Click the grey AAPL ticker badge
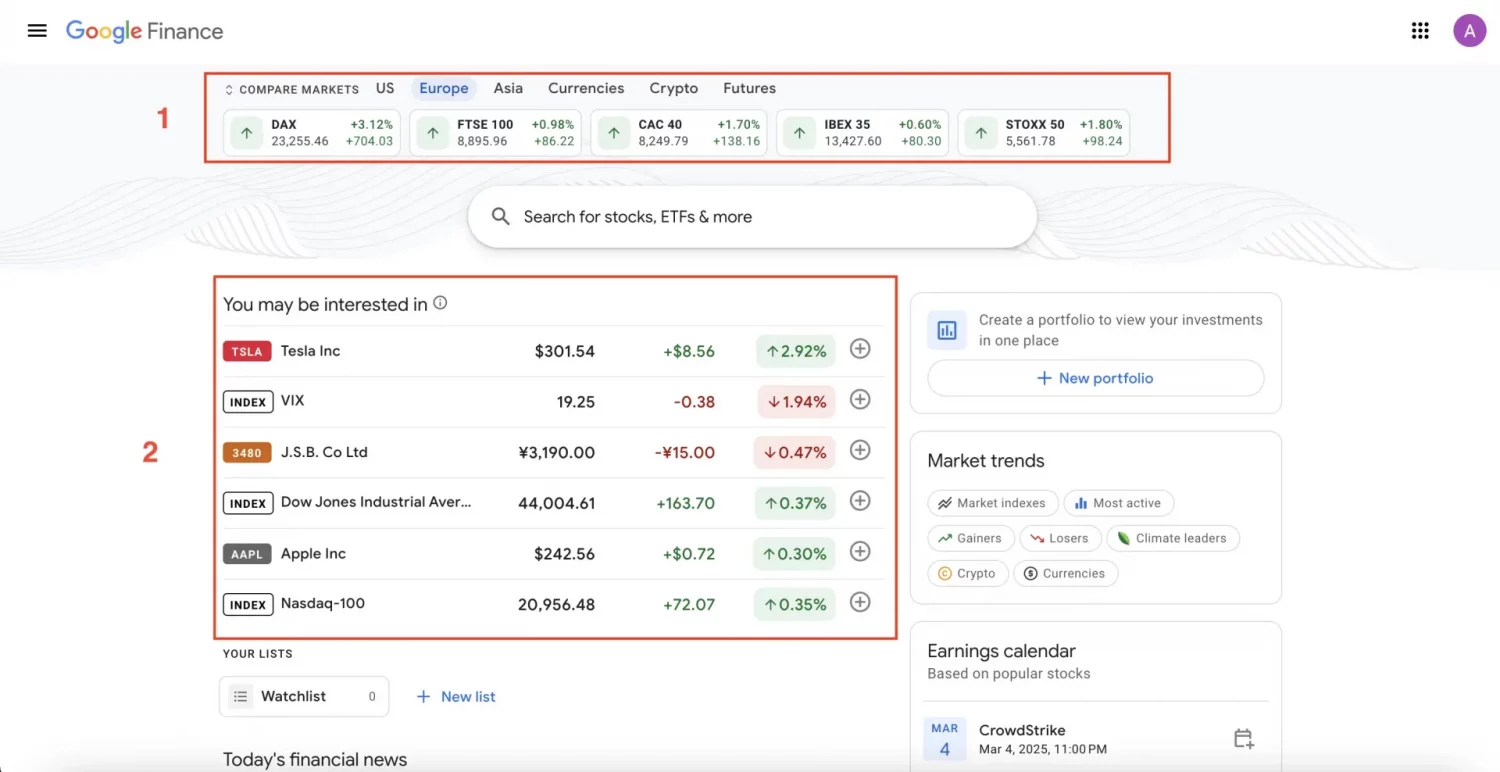The width and height of the screenshot is (1500, 772). click(247, 553)
